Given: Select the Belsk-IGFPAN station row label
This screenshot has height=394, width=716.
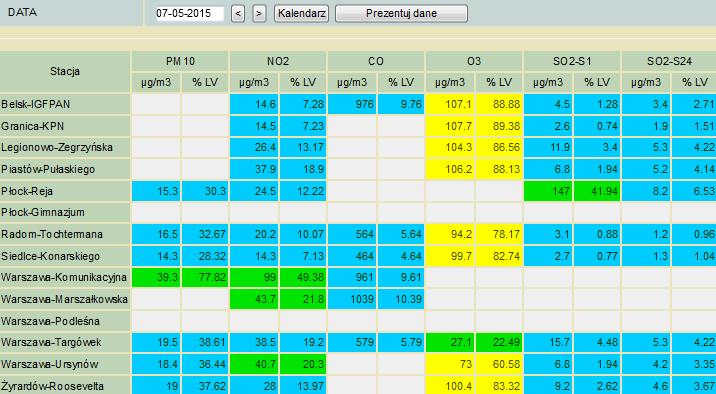Looking at the screenshot, I should (65, 104).
